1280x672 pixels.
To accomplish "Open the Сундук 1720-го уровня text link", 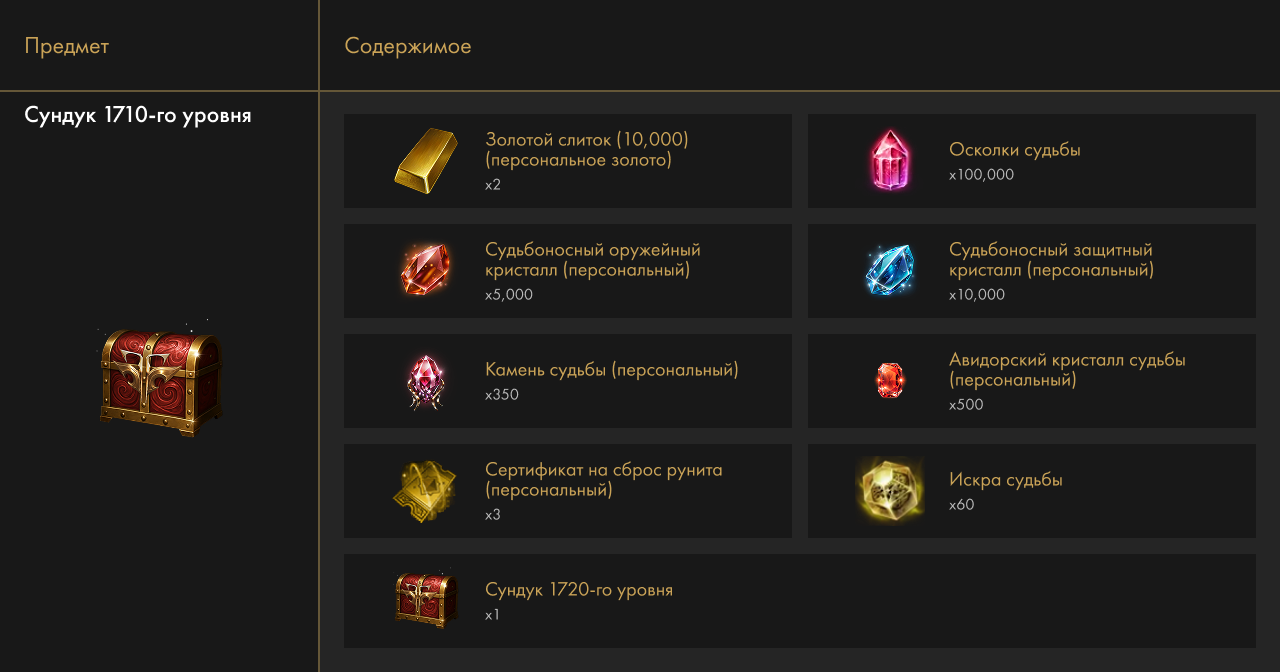I will point(579,590).
